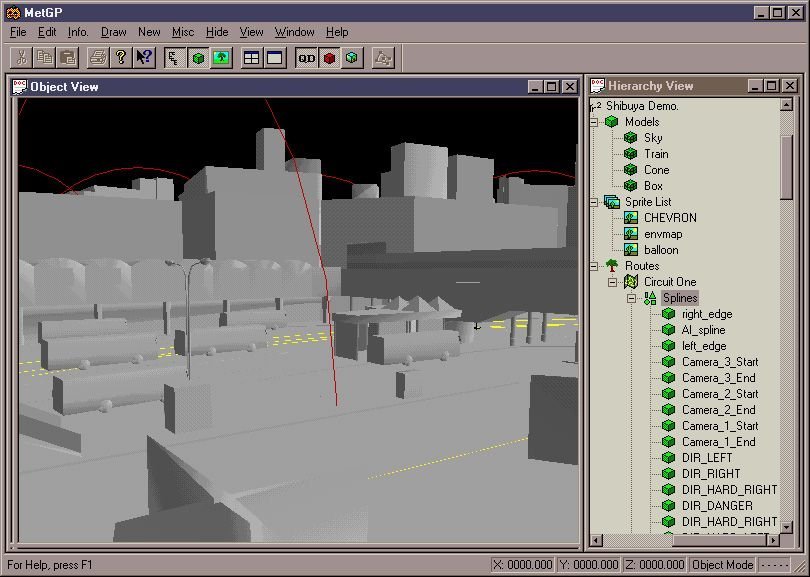Click the Cone model cube icon
The width and height of the screenshot is (810, 577).
click(630, 170)
